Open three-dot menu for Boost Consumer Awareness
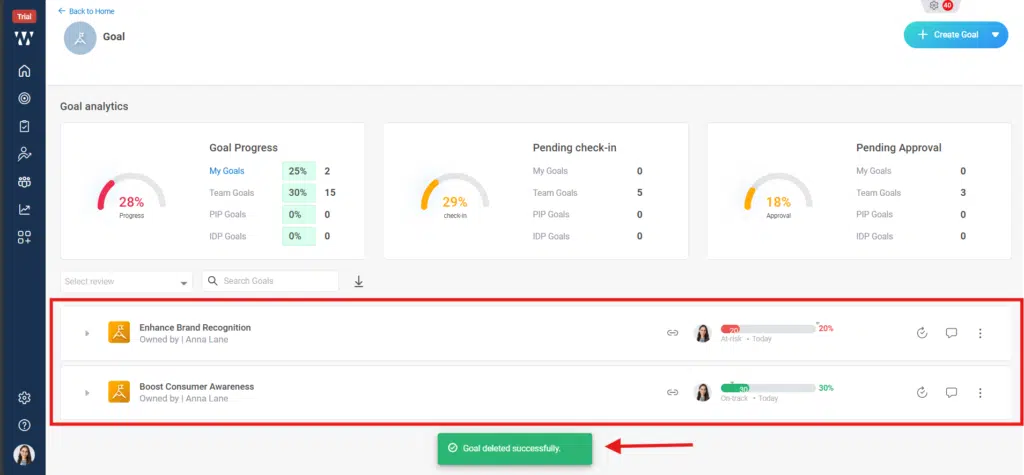This screenshot has width=1024, height=475. pos(980,392)
